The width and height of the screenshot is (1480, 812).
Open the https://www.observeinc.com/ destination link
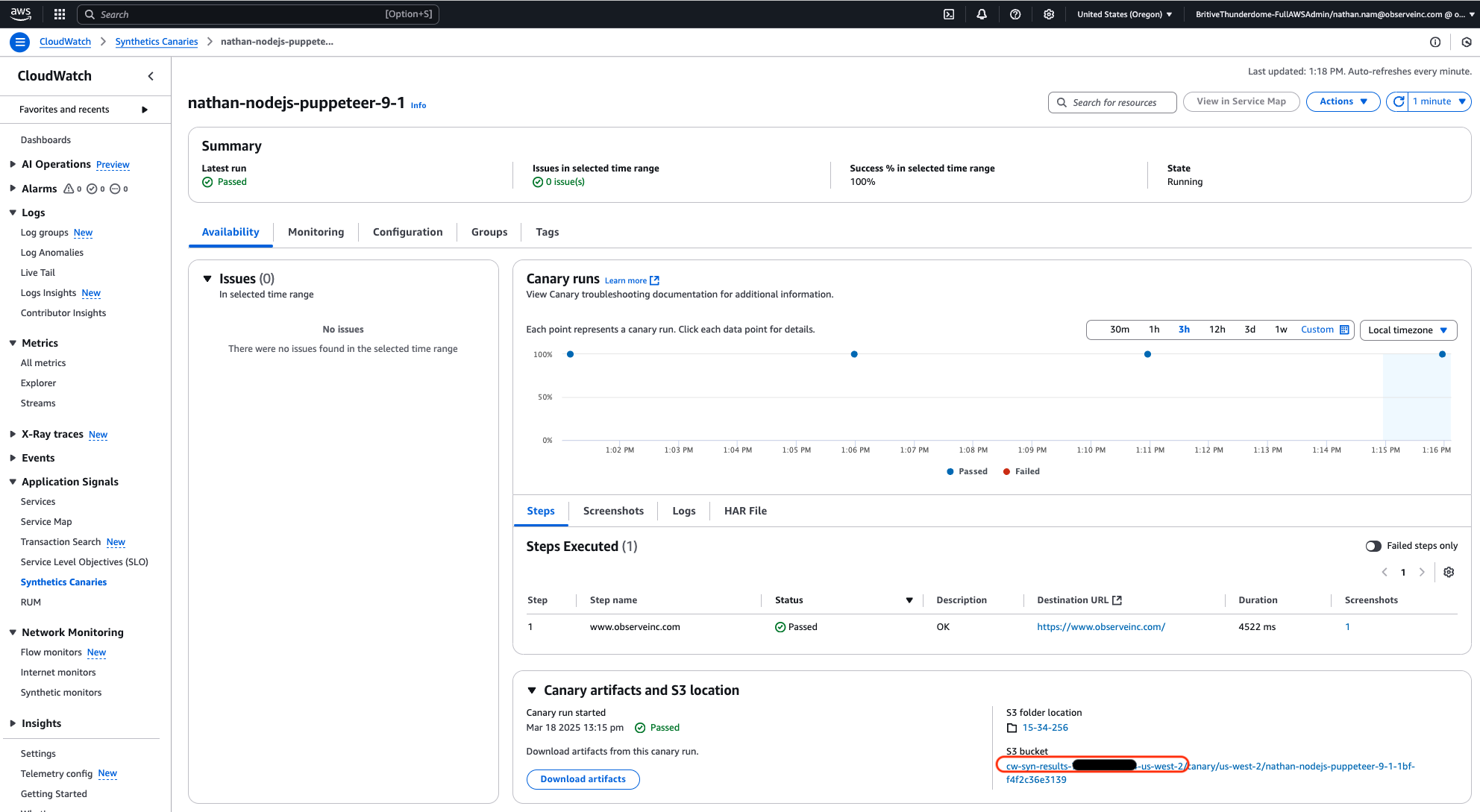click(1101, 627)
